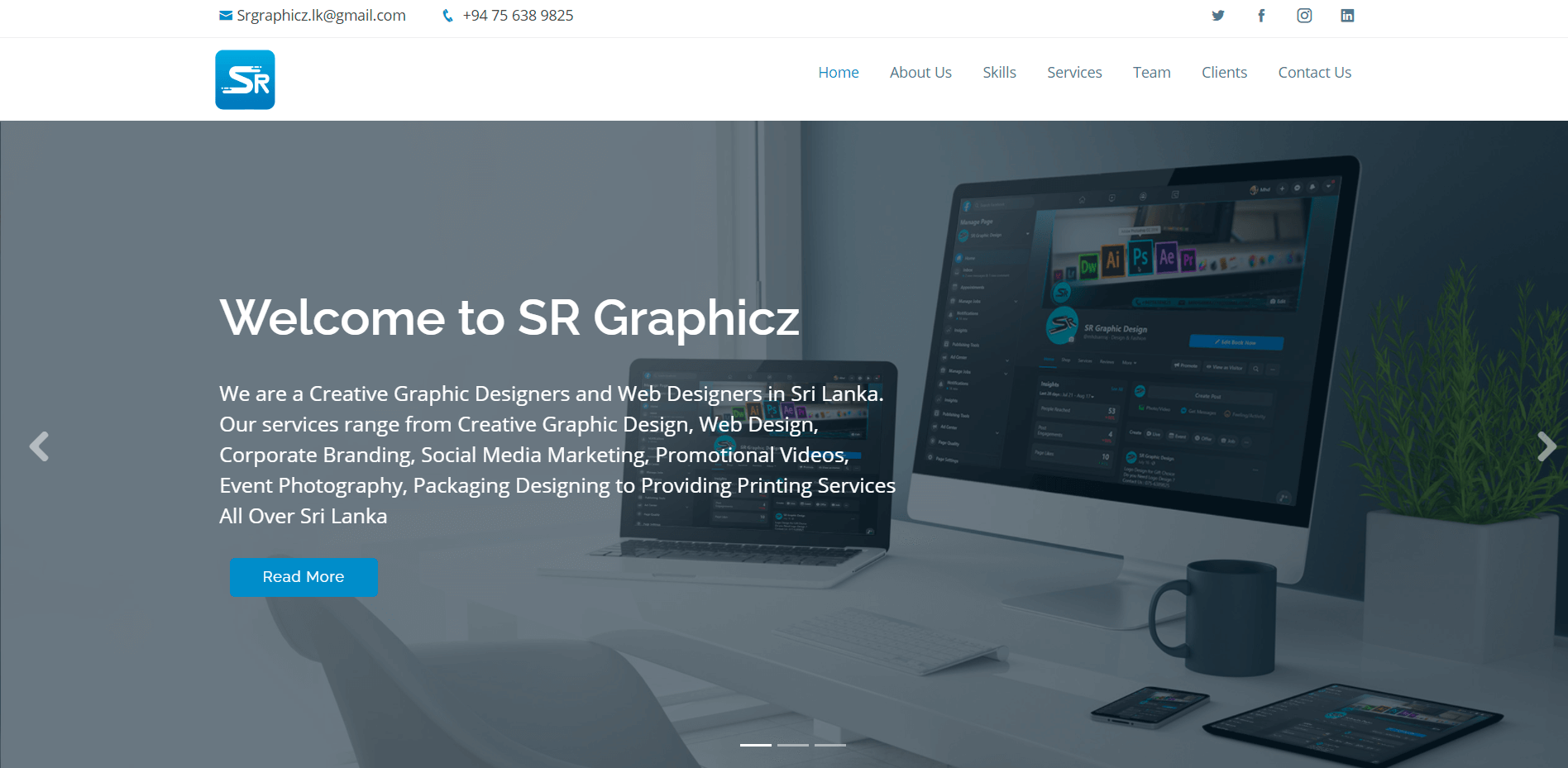1568x768 pixels.
Task: Click the Contact Us nav link
Action: [x=1314, y=73]
